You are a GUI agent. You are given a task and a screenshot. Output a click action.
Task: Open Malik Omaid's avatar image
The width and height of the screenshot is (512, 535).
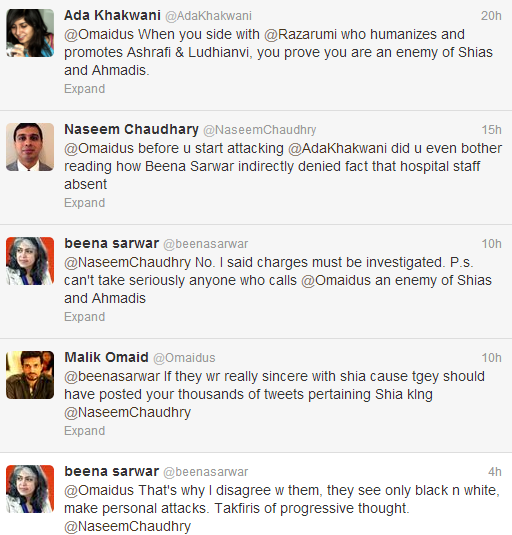point(30,375)
